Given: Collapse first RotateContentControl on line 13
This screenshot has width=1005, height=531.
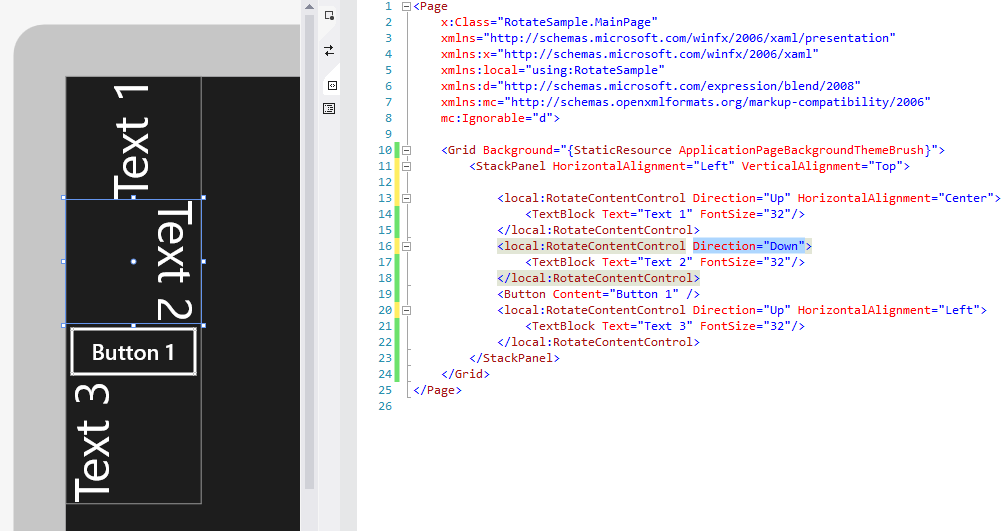Looking at the screenshot, I should 406,198.
